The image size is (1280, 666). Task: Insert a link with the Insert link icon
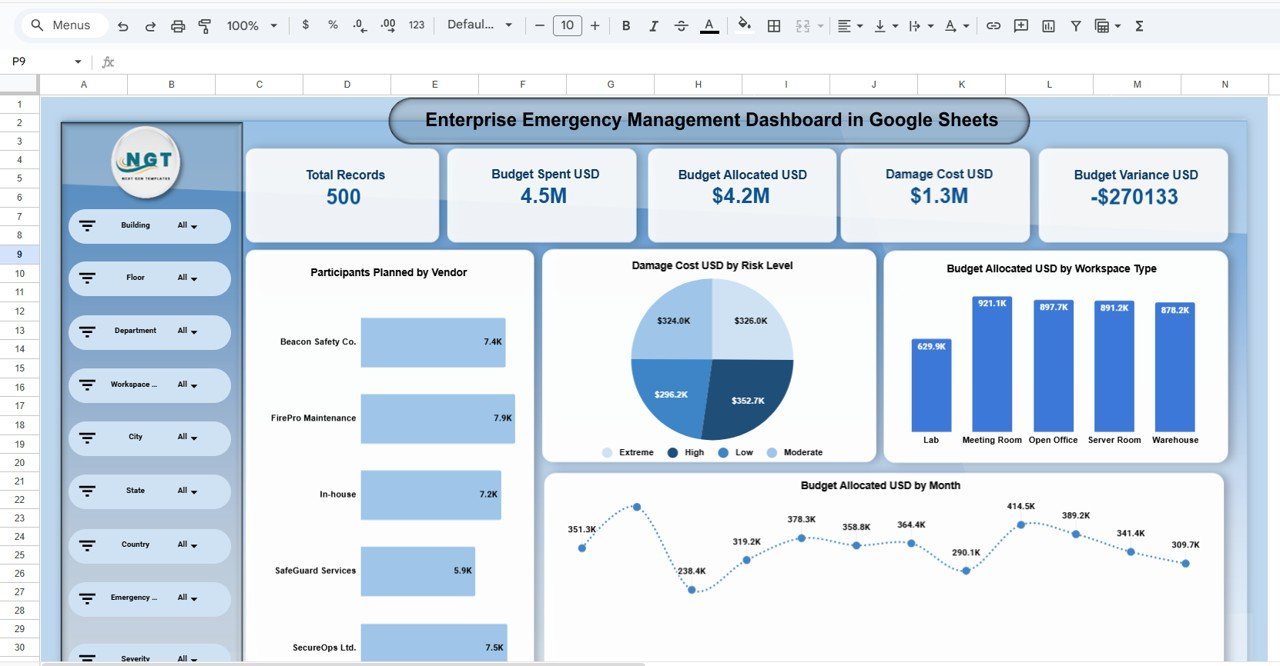(993, 25)
